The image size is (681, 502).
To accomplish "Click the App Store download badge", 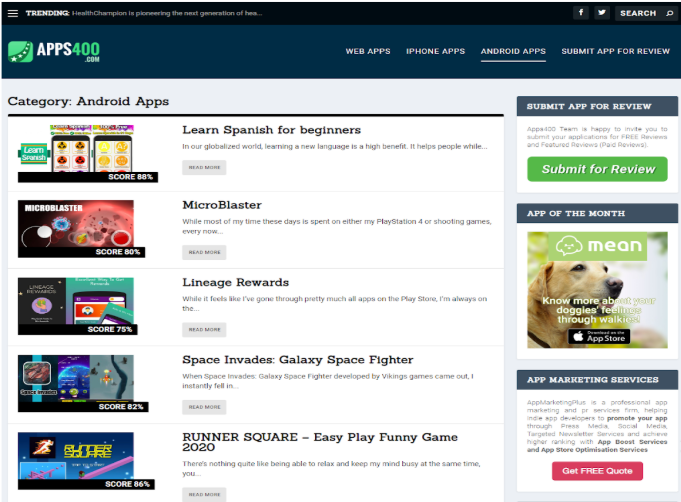I will pyautogui.click(x=597, y=336).
